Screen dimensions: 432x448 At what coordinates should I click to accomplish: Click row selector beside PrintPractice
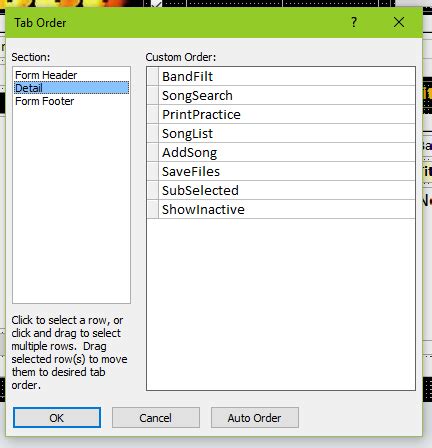click(x=153, y=114)
